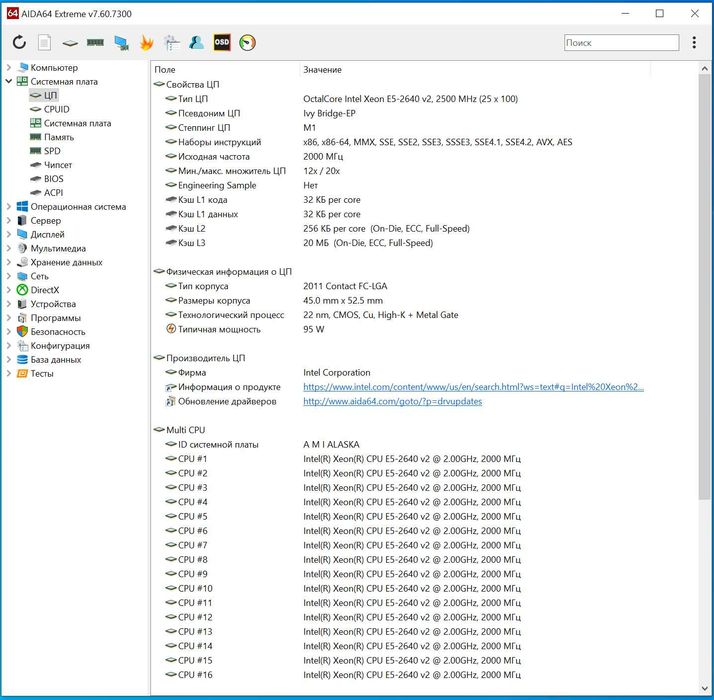Screen dimensions: 714x700
Task: Open the memory module benchmark icon
Action: [x=95, y=43]
